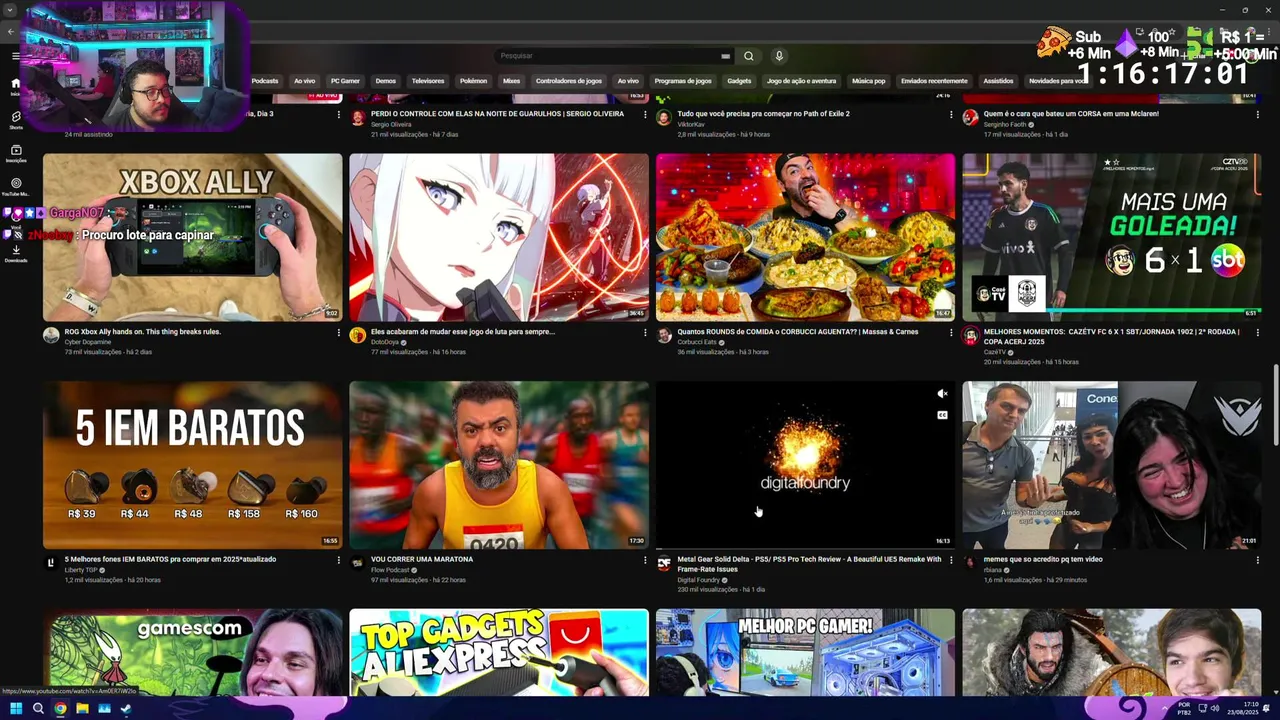The image size is (1280, 720).
Task: Click the search magnifier button
Action: (748, 56)
